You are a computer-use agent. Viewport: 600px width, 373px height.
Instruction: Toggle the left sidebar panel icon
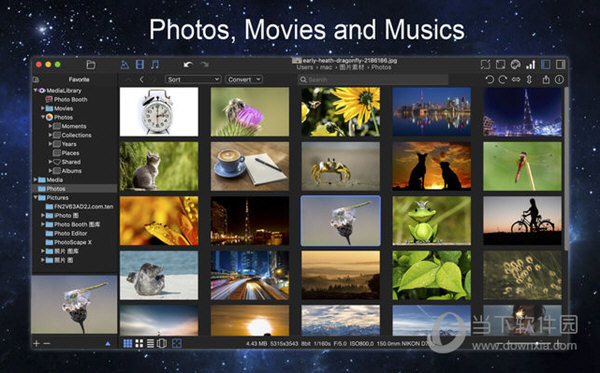coord(546,64)
